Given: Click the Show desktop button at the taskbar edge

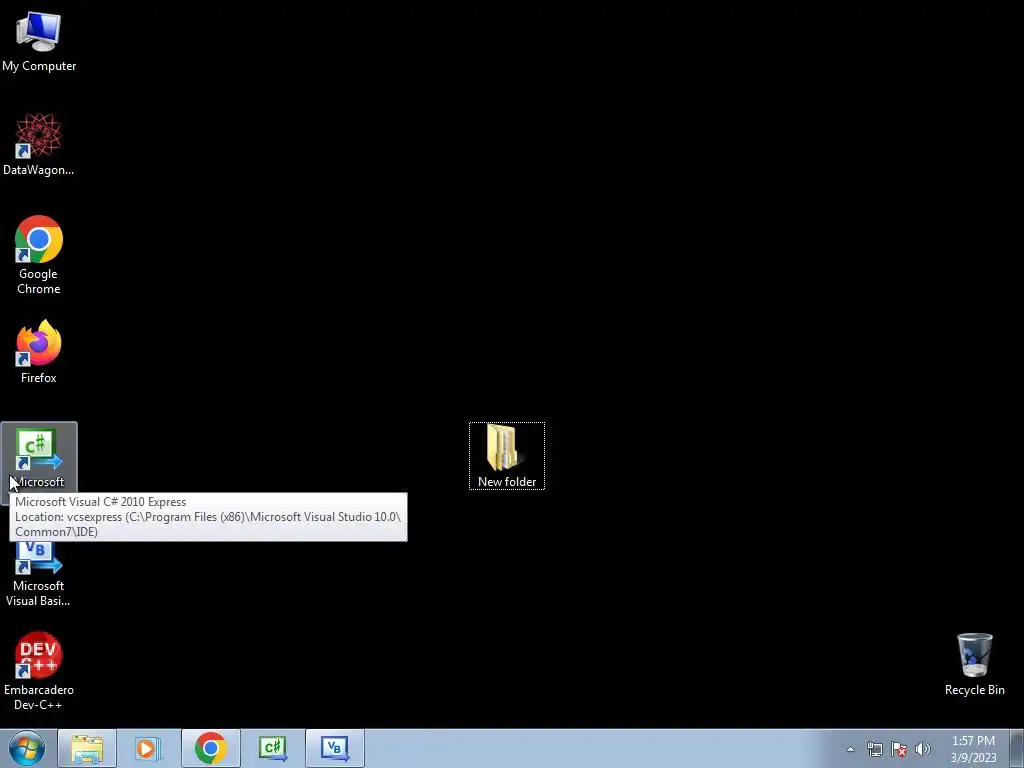Looking at the screenshot, I should [x=1017, y=748].
